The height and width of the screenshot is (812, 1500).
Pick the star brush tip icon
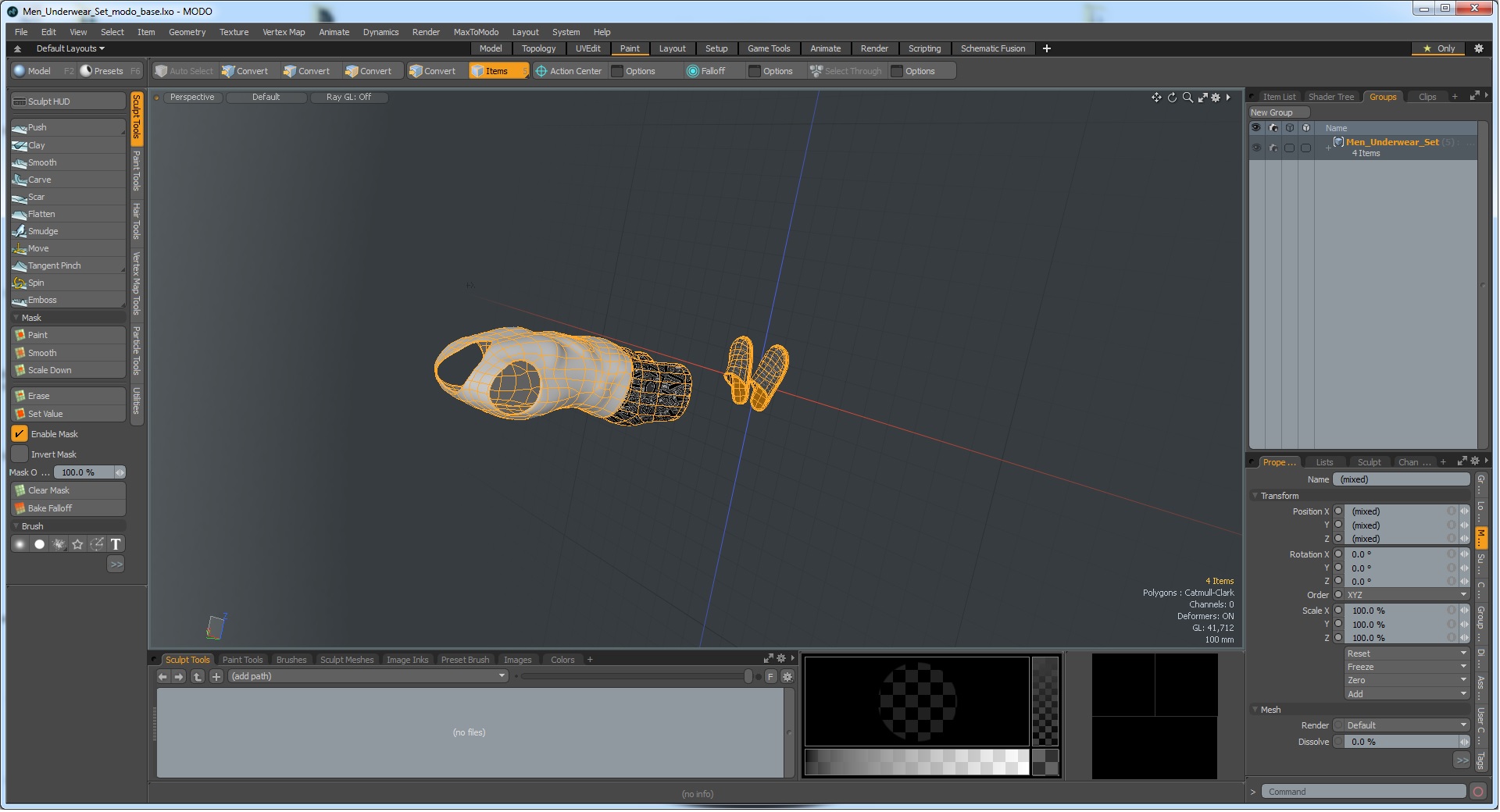(x=77, y=544)
